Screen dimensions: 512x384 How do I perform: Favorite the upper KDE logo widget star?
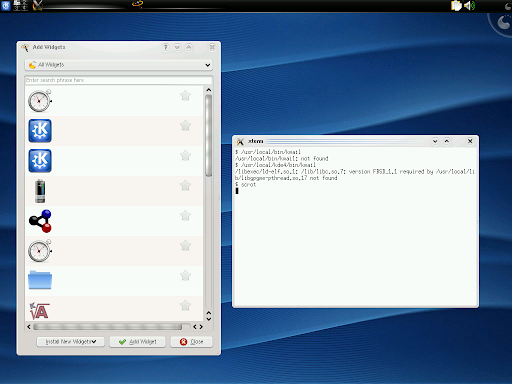tap(185, 126)
